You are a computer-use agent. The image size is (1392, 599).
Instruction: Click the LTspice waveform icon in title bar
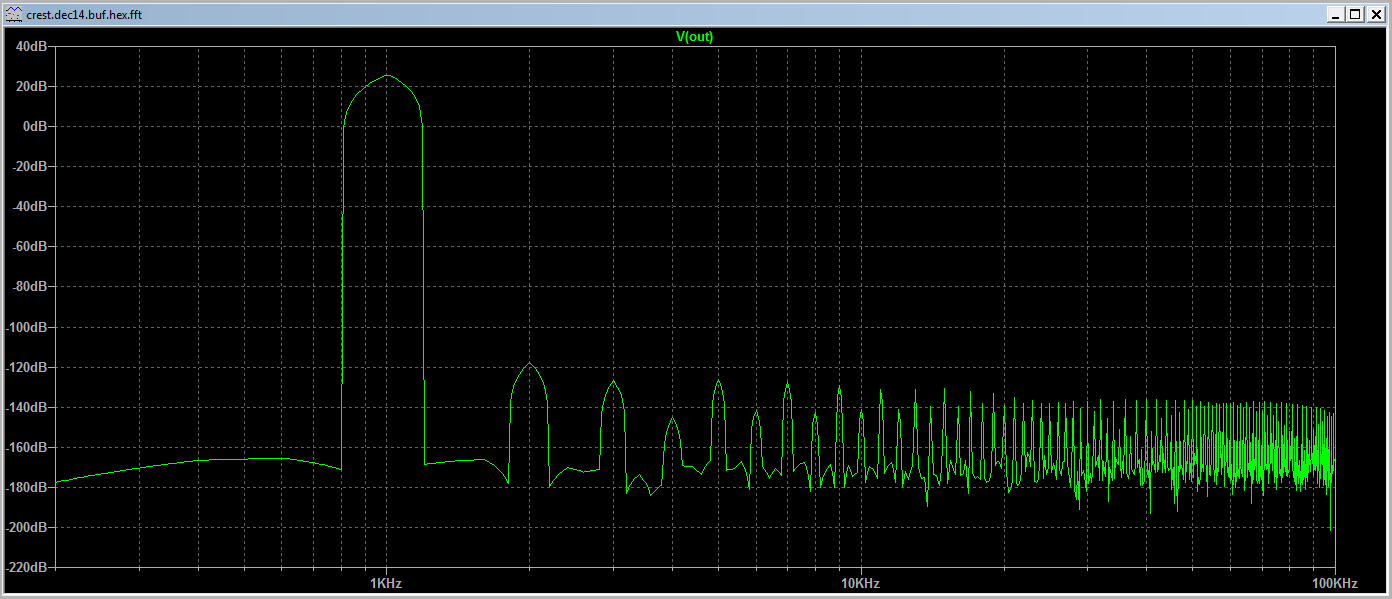click(13, 15)
